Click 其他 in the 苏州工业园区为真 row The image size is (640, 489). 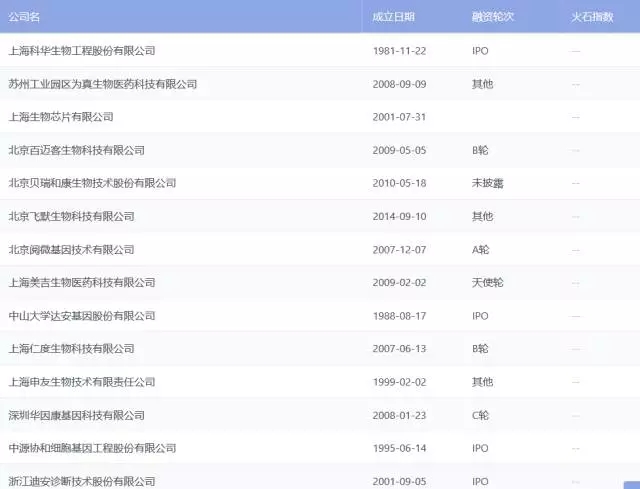click(x=482, y=84)
